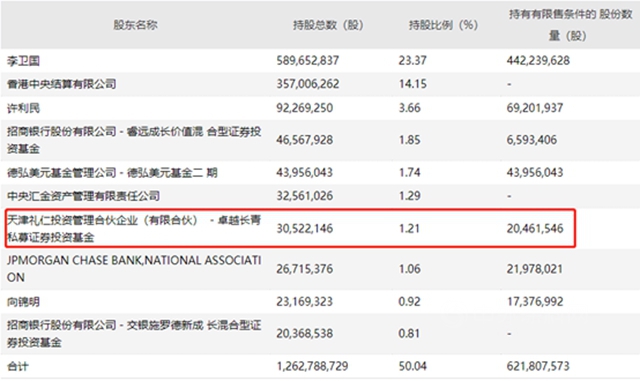This screenshot has height=381, width=640.
Task: Select the percentage 3.66
Action: [409, 108]
